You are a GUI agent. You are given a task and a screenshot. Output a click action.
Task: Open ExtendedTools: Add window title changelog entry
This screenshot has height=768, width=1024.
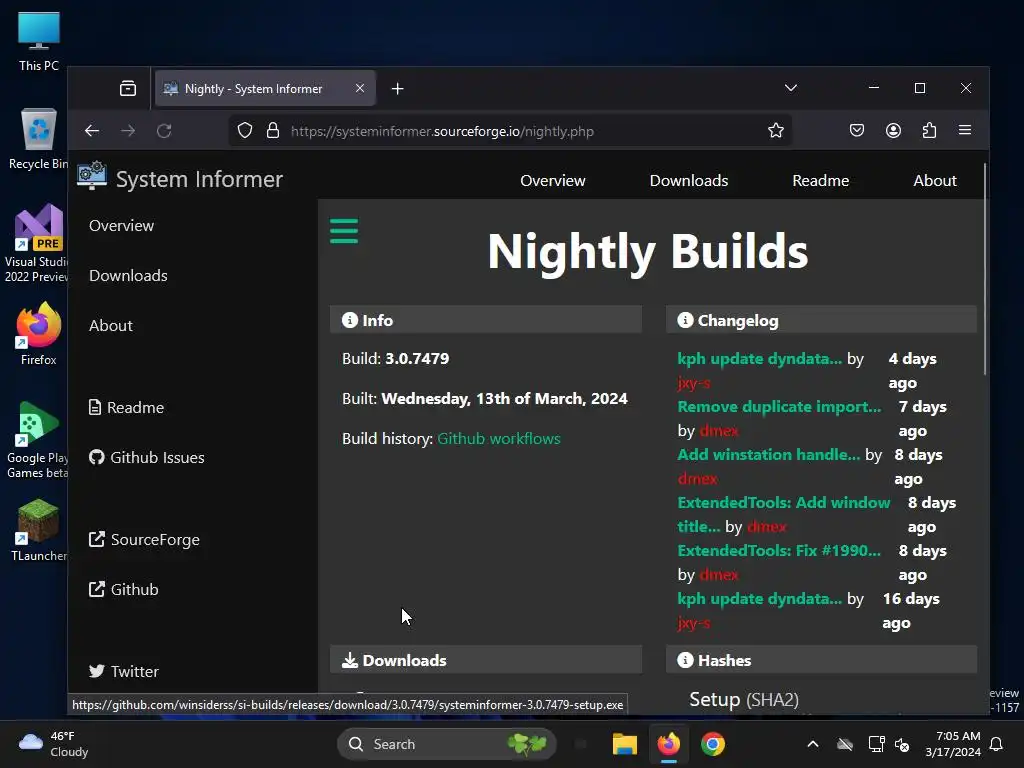click(784, 515)
